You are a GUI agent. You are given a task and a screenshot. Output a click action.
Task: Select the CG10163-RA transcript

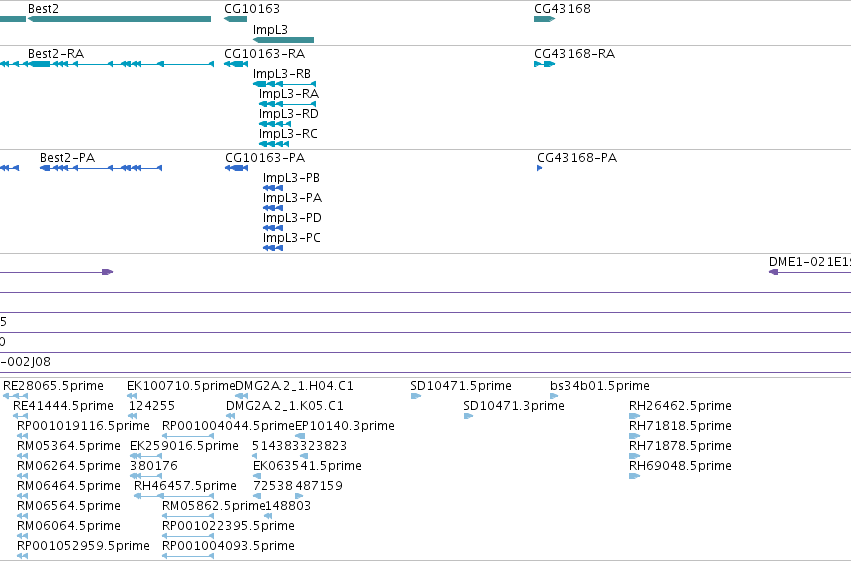[x=236, y=64]
